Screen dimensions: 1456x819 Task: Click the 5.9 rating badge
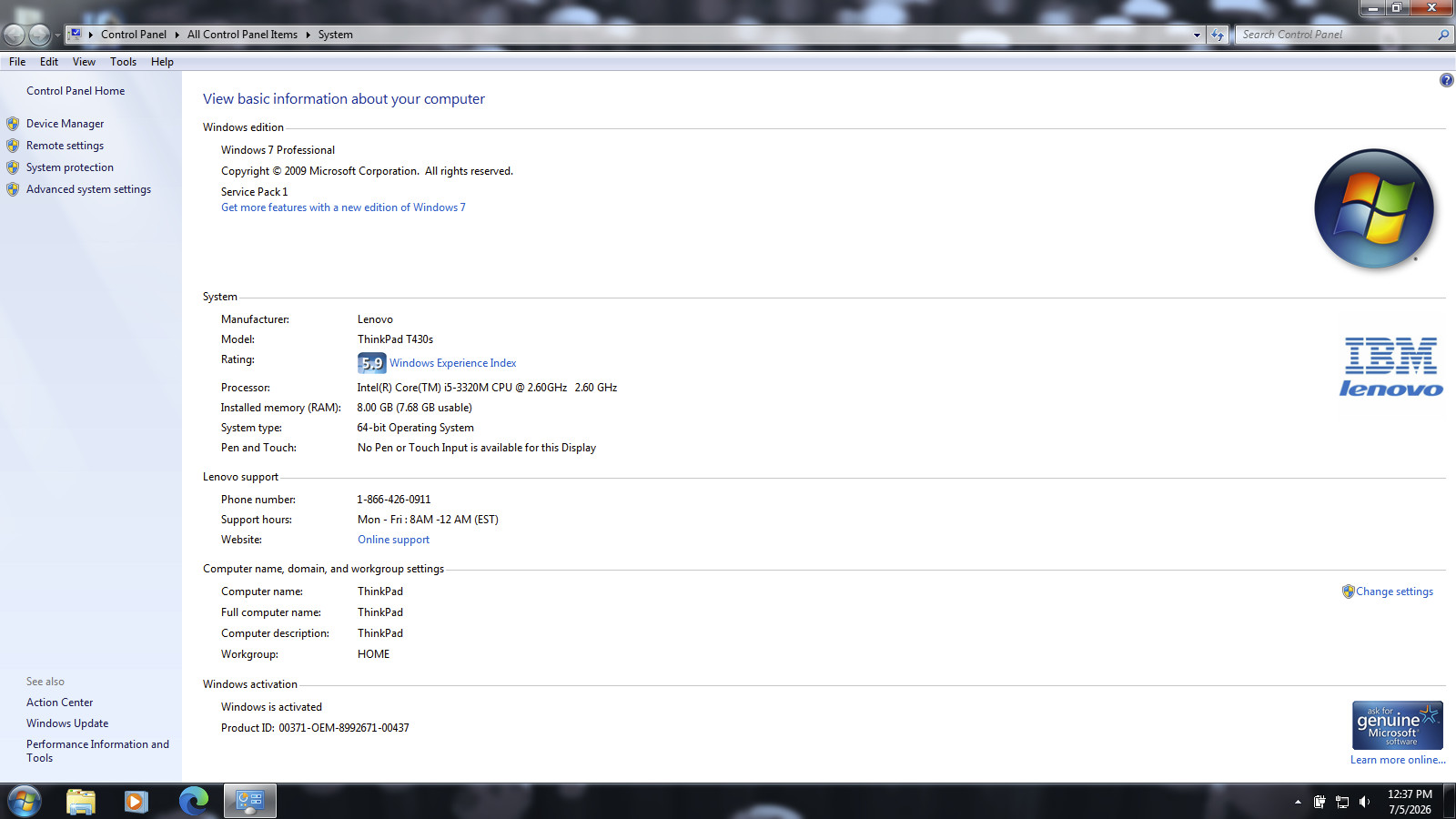tap(371, 363)
